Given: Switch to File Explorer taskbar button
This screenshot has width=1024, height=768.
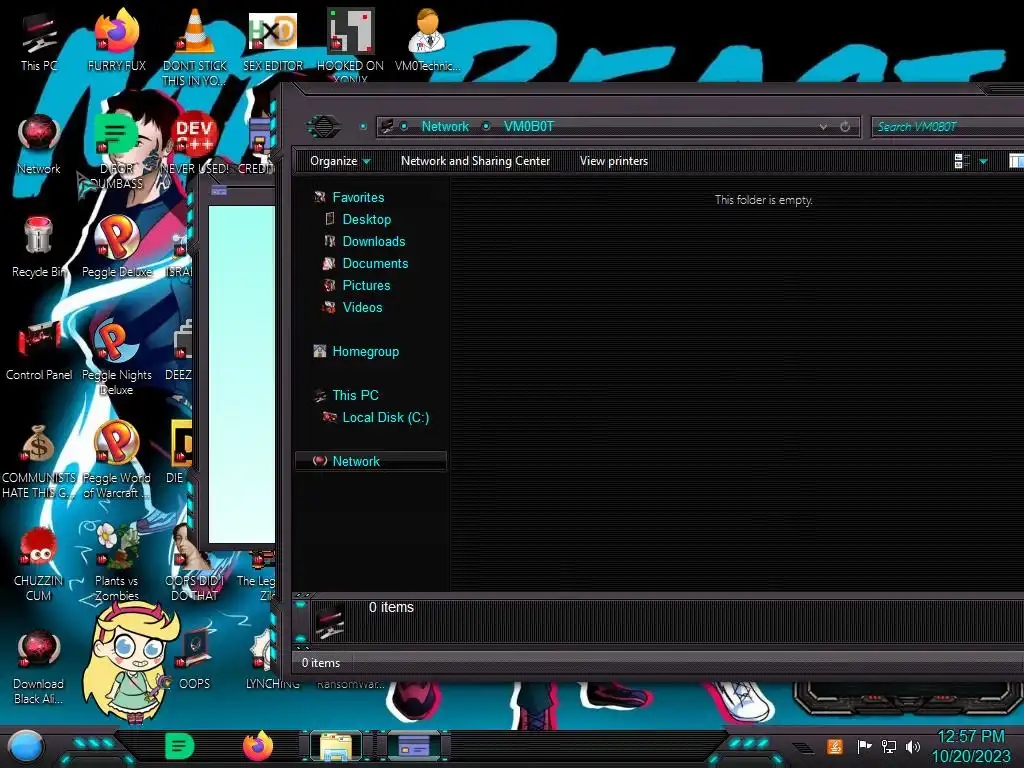Looking at the screenshot, I should [x=336, y=747].
